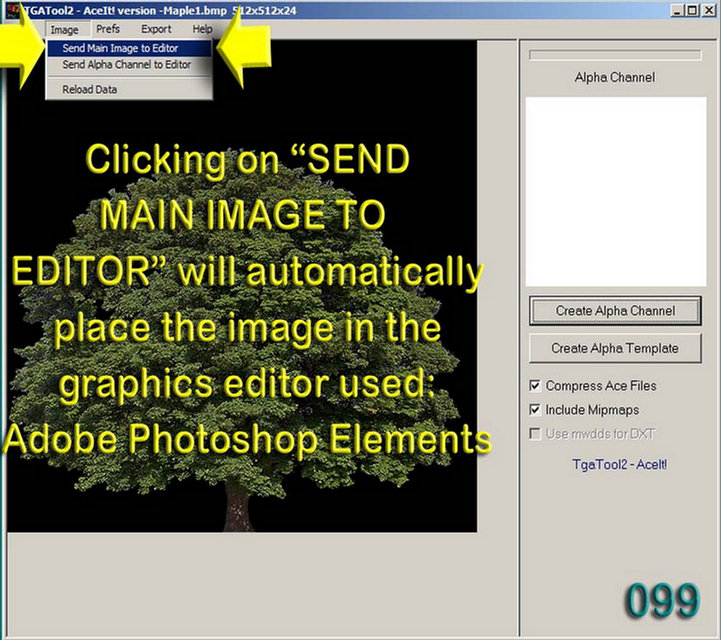Choose Send Alpha Channel to Editor
This screenshot has width=721, height=640.
click(x=129, y=65)
